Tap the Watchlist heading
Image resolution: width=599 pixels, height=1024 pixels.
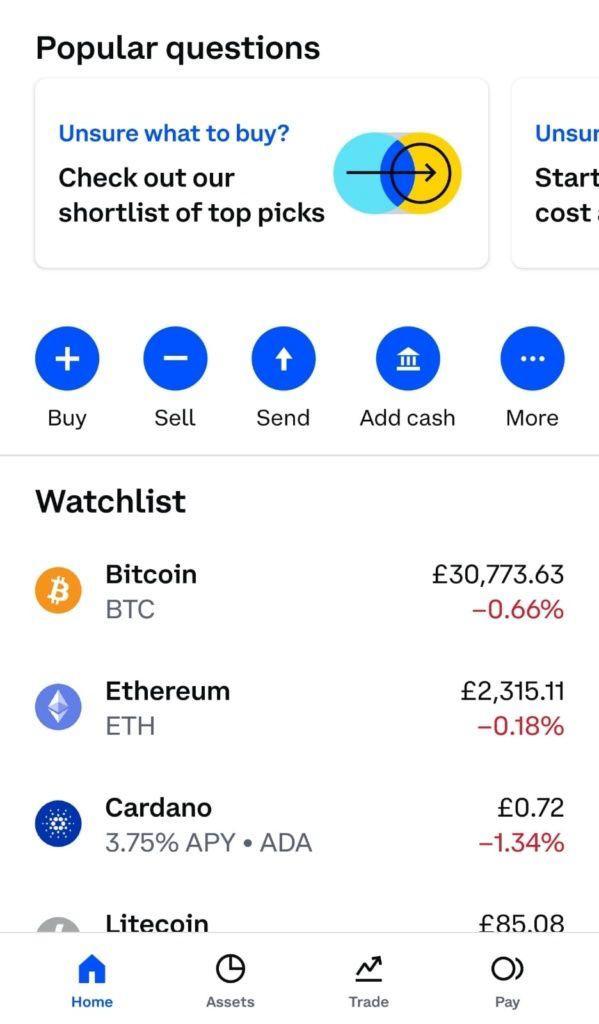[110, 501]
